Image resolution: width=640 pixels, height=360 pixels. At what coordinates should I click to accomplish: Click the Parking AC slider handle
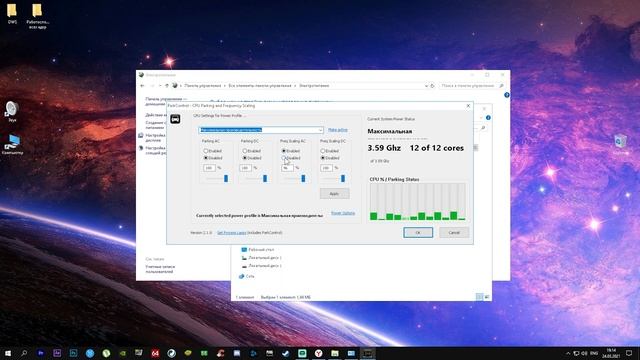pos(226,178)
